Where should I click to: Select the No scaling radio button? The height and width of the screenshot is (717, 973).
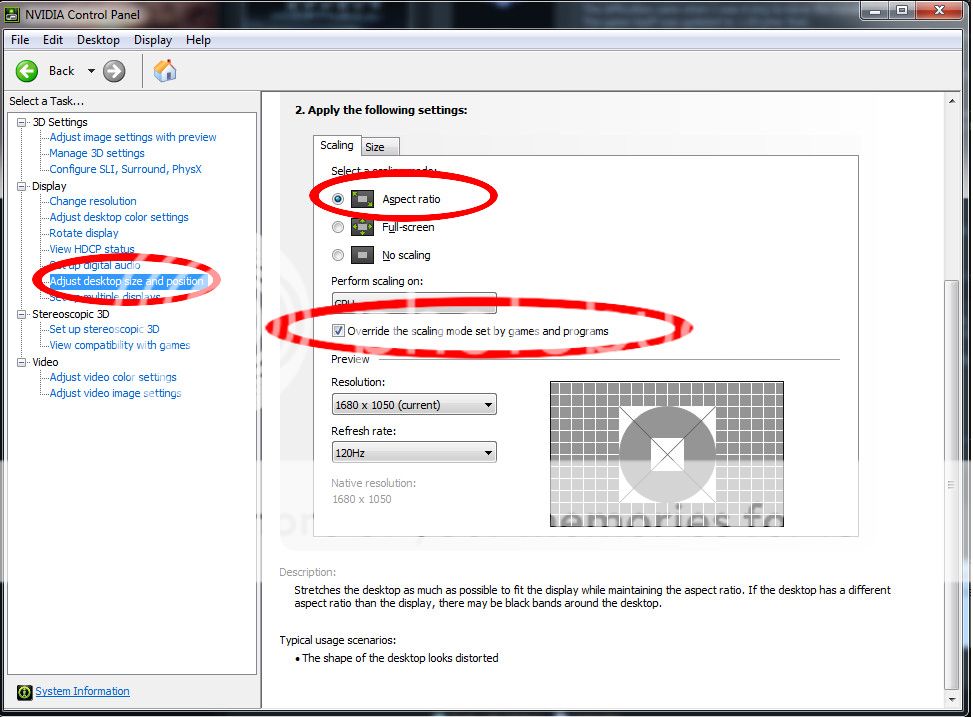coord(338,256)
